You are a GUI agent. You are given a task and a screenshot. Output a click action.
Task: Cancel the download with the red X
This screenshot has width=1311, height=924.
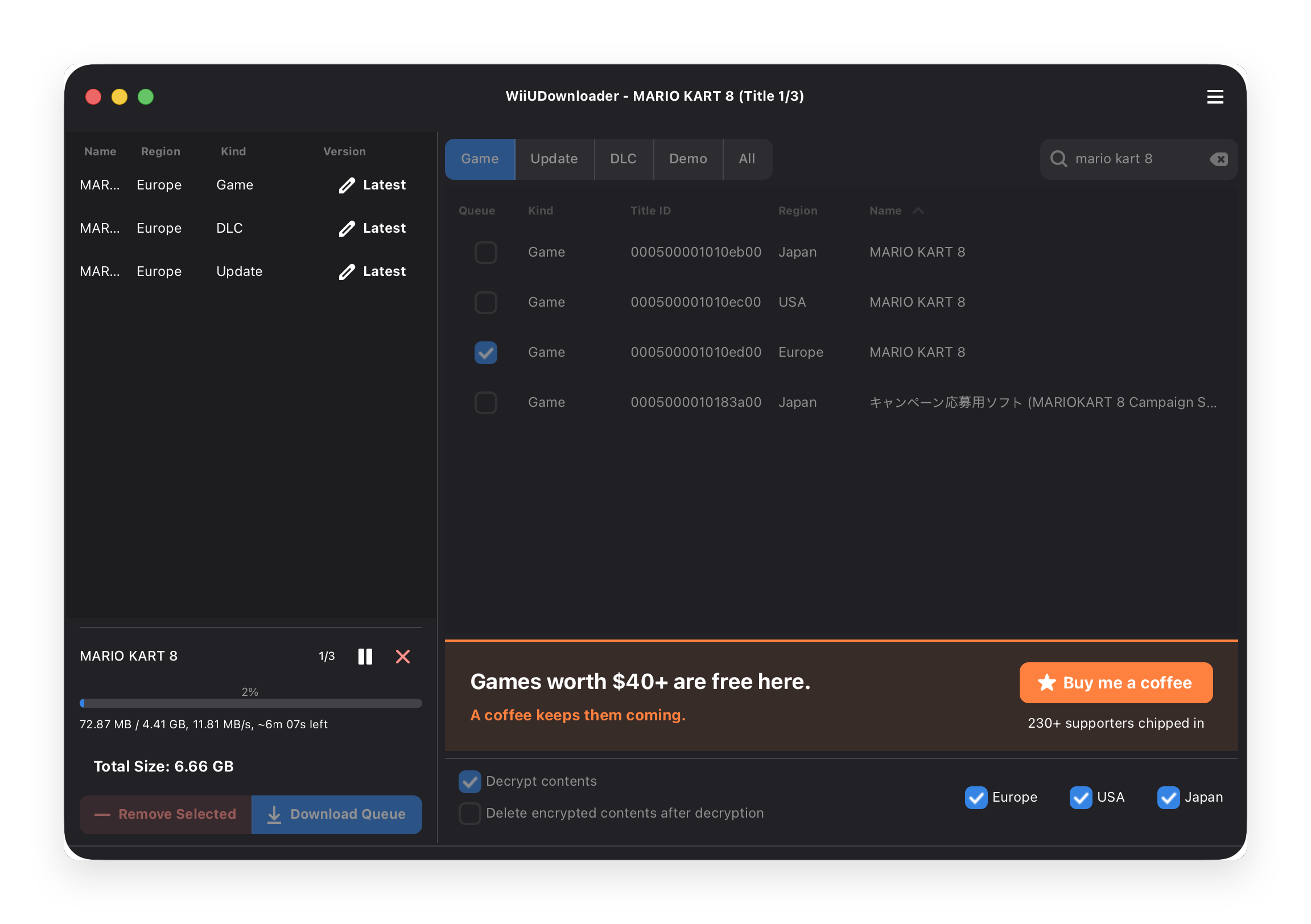[402, 656]
